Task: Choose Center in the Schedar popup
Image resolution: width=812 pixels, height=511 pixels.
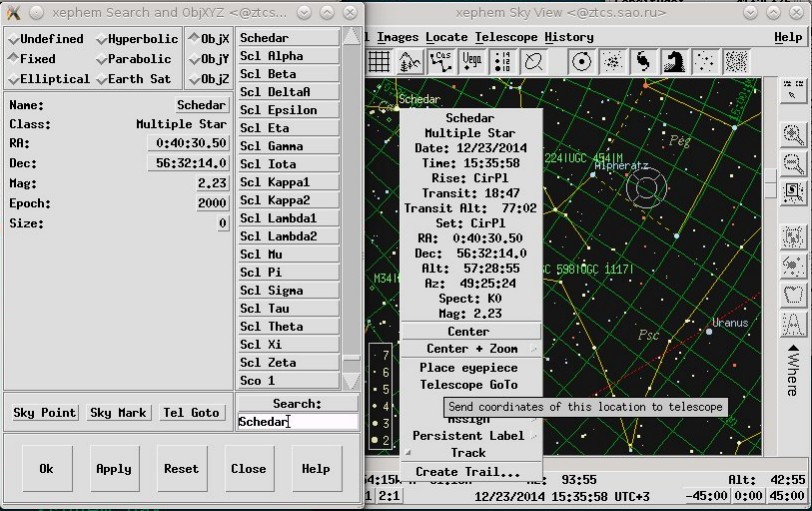Action: 471,331
